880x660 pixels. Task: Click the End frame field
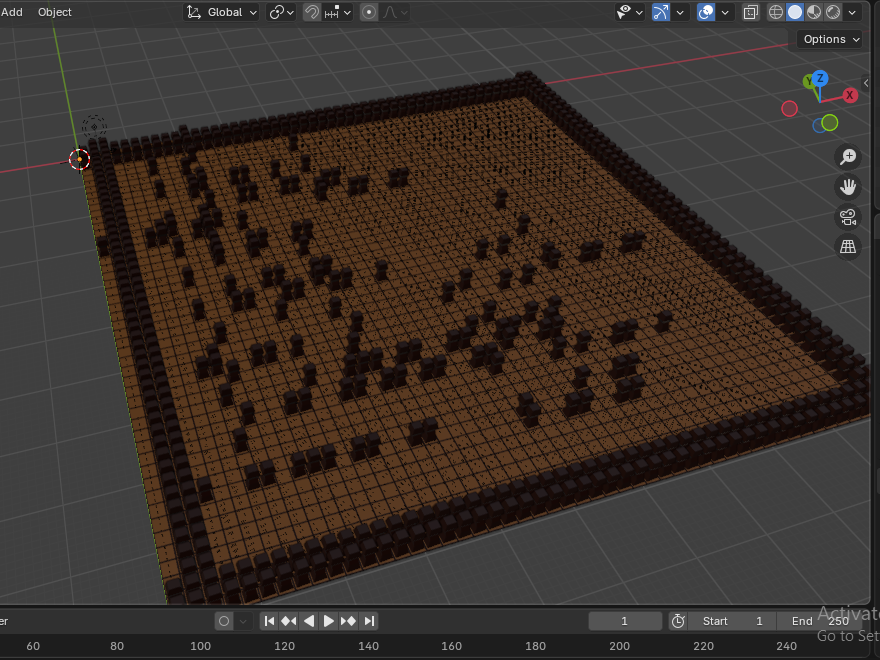[821, 621]
